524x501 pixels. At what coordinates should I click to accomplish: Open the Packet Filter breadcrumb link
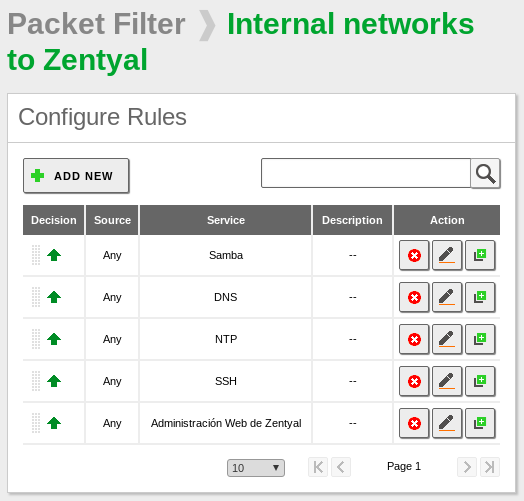point(96,24)
